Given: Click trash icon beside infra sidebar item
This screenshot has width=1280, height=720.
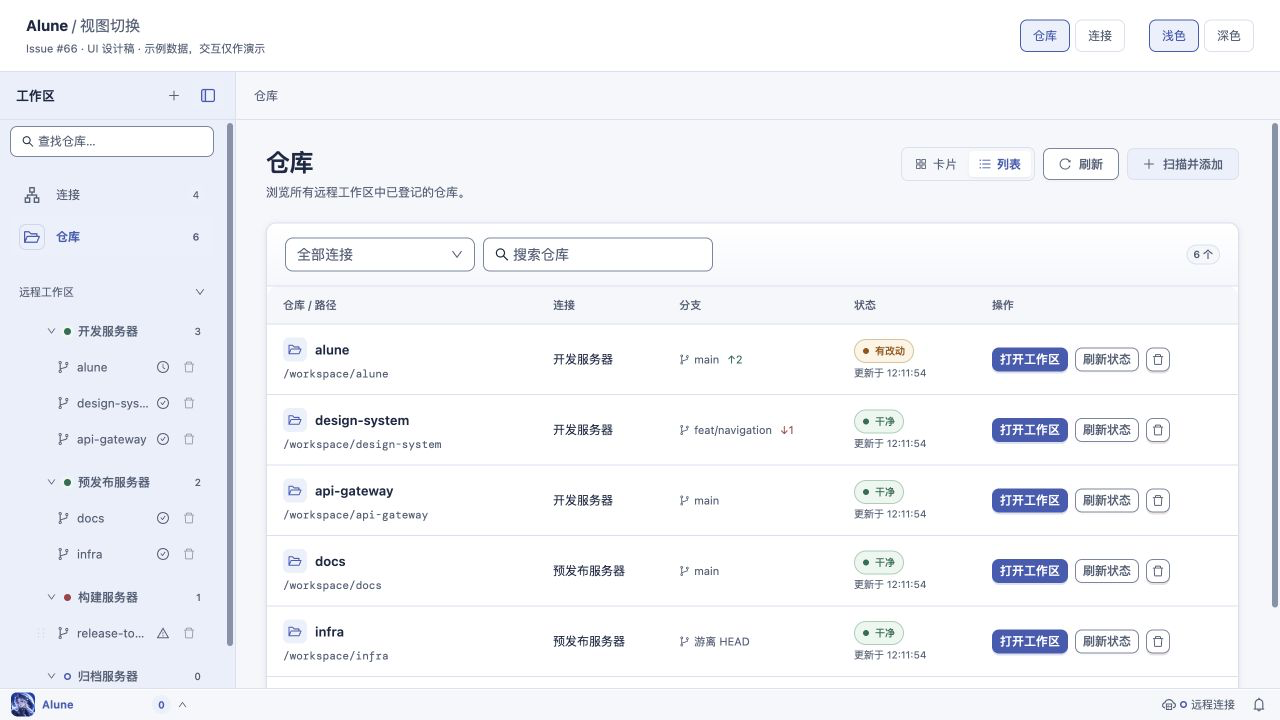Looking at the screenshot, I should tap(189, 554).
